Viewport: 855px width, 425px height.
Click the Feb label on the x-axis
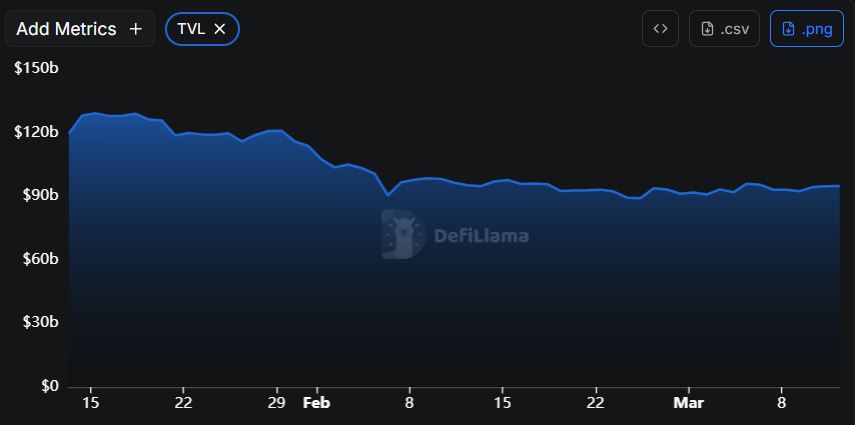click(316, 403)
